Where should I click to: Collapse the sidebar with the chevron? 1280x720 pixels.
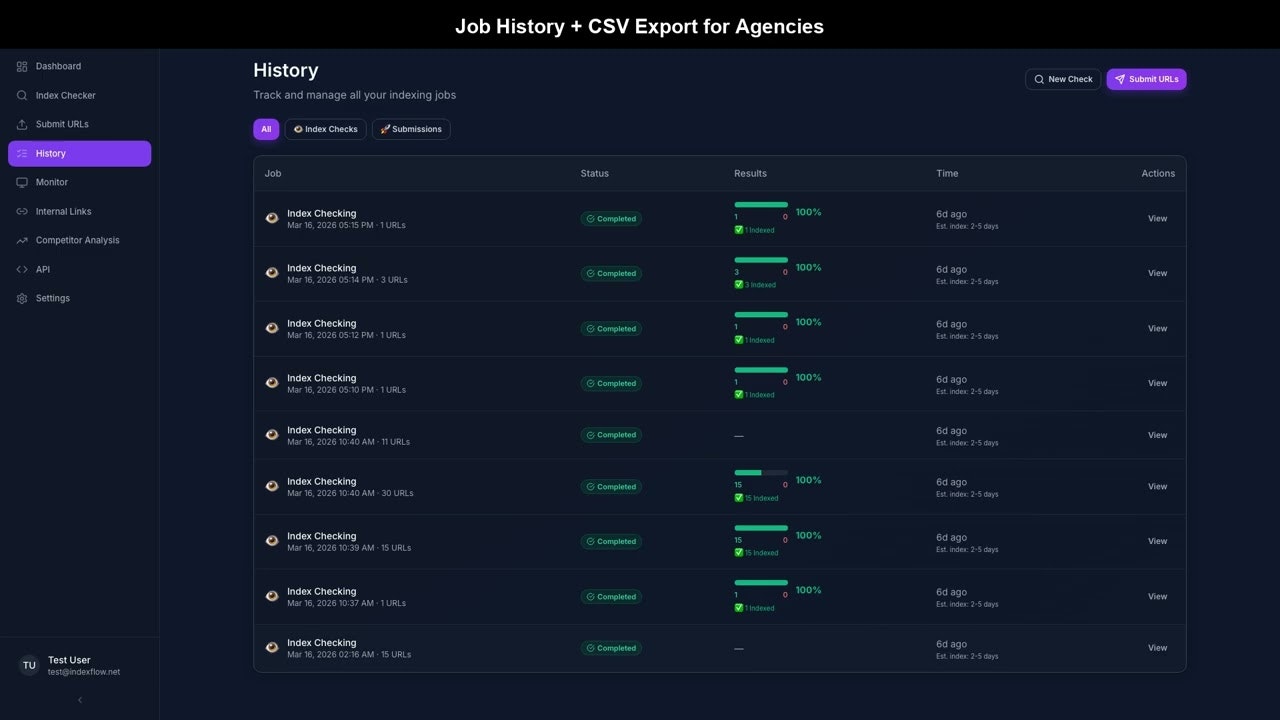[80, 700]
